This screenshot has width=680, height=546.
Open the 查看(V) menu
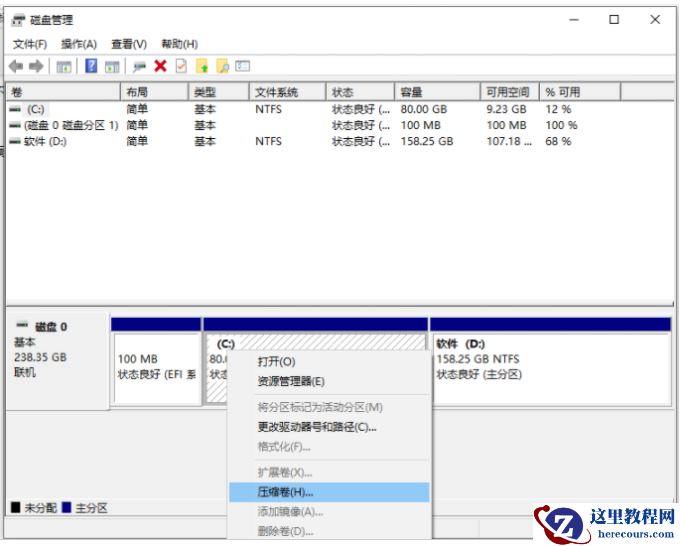click(129, 44)
